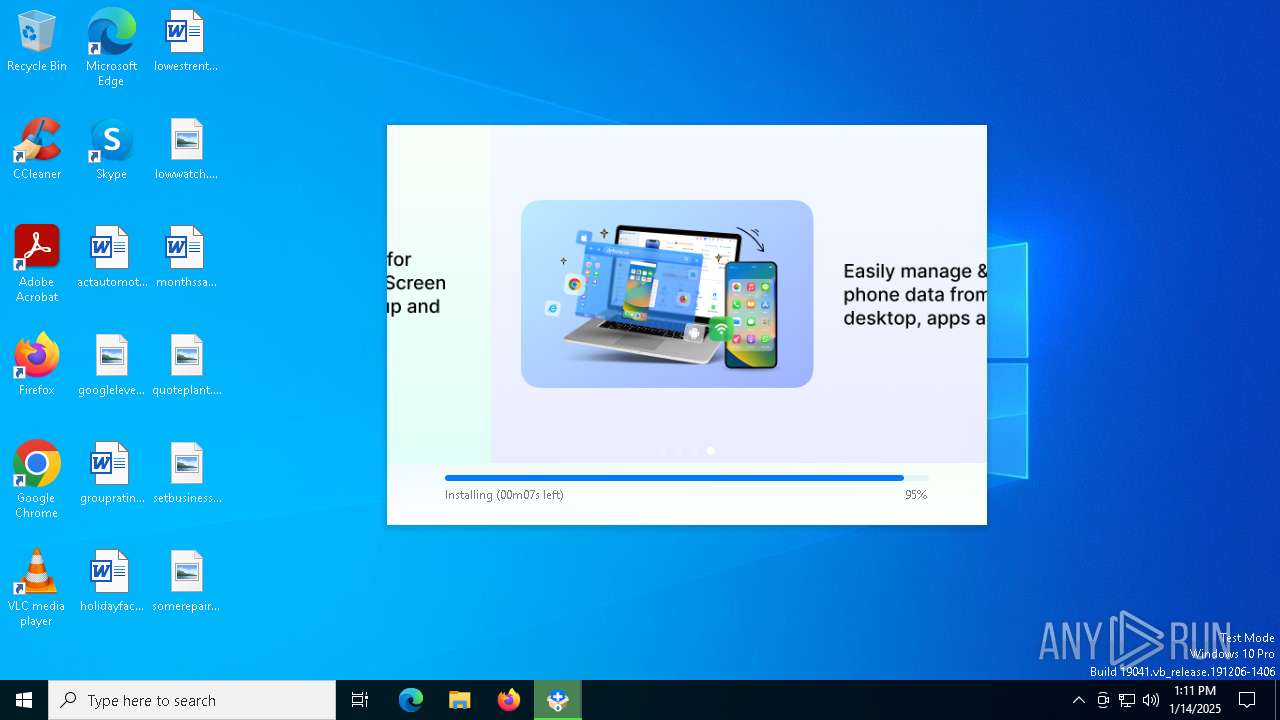This screenshot has width=1280, height=720.
Task: Show hidden system tray icons
Action: point(1078,700)
